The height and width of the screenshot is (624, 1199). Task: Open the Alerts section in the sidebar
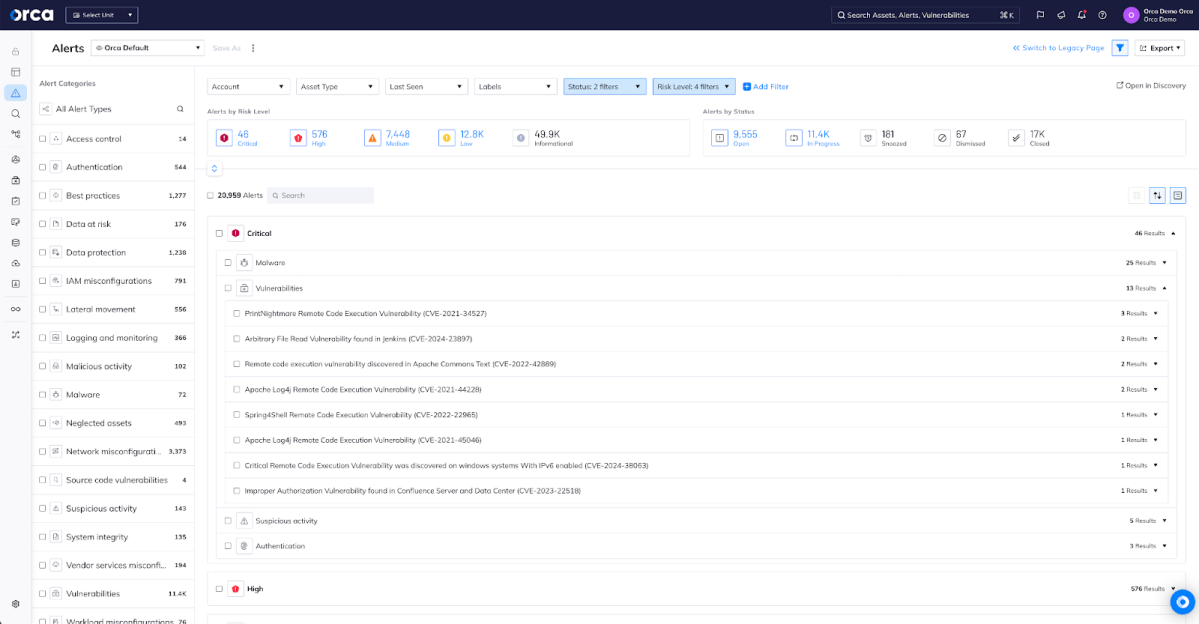[x=15, y=93]
